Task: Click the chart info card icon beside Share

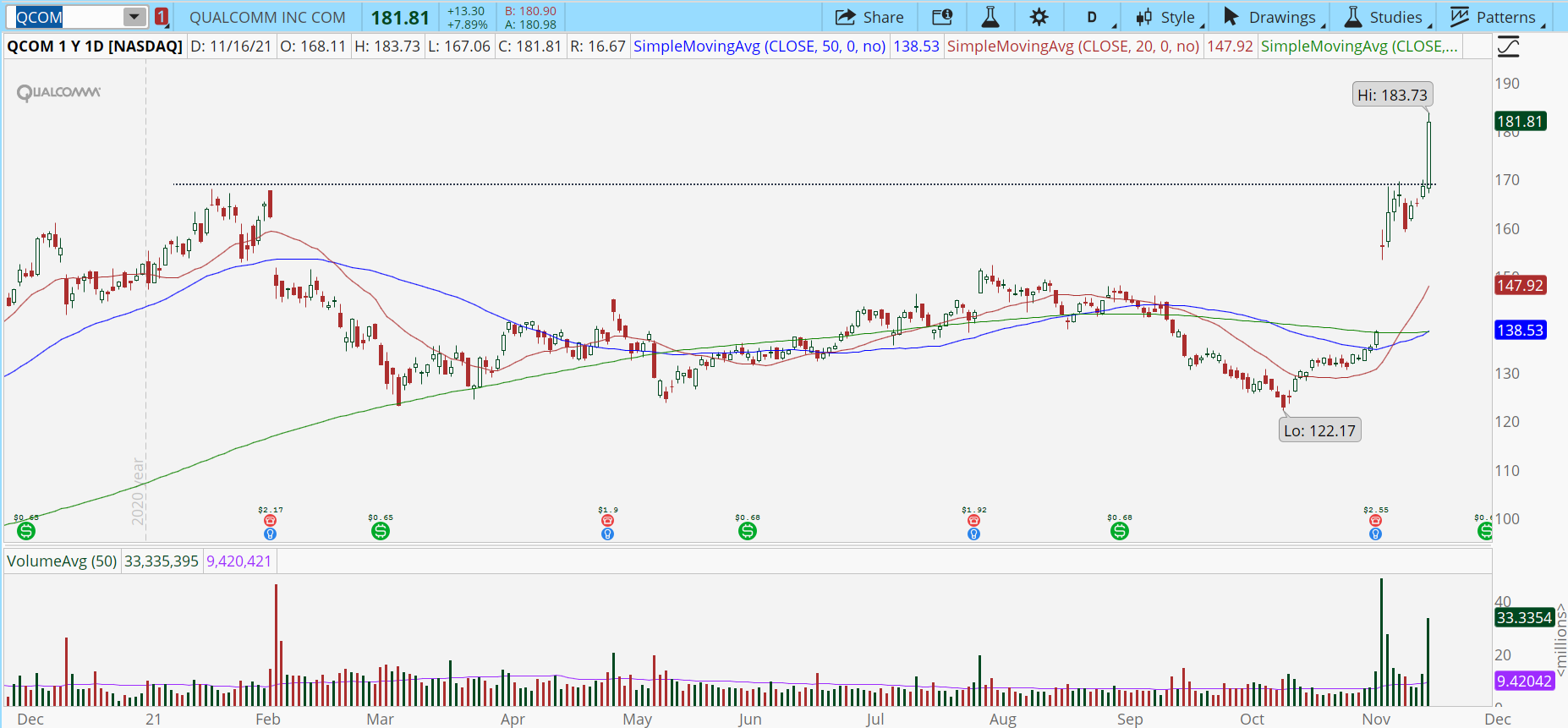Action: (x=942, y=18)
